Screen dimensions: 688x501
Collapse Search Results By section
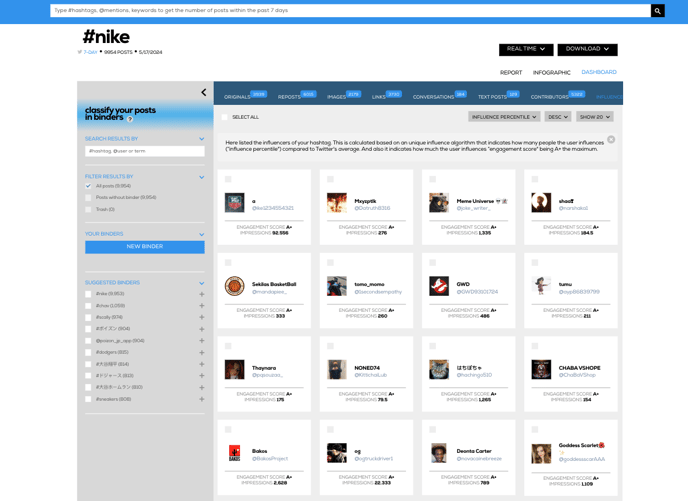202,139
